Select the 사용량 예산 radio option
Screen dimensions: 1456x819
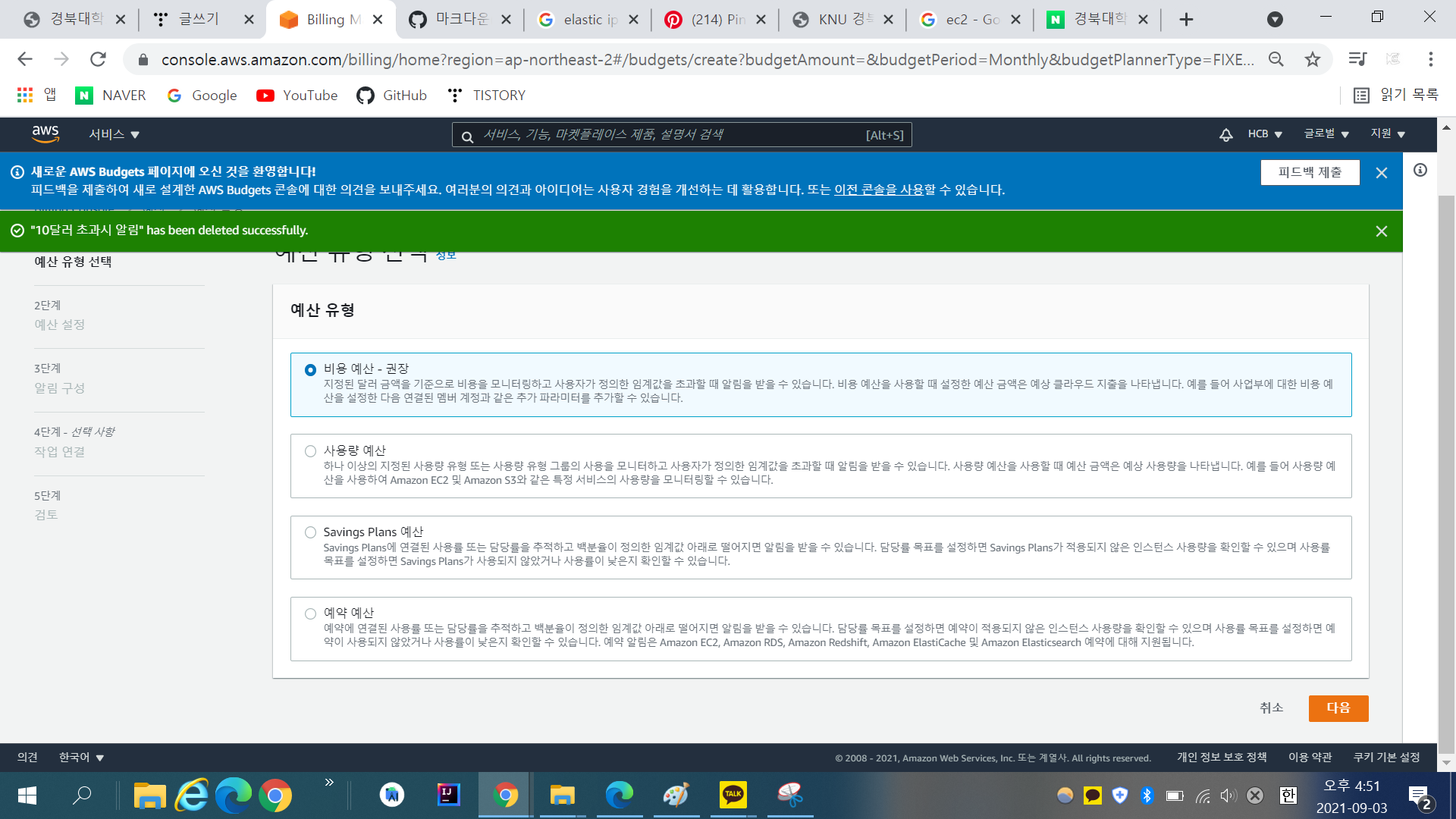[310, 451]
